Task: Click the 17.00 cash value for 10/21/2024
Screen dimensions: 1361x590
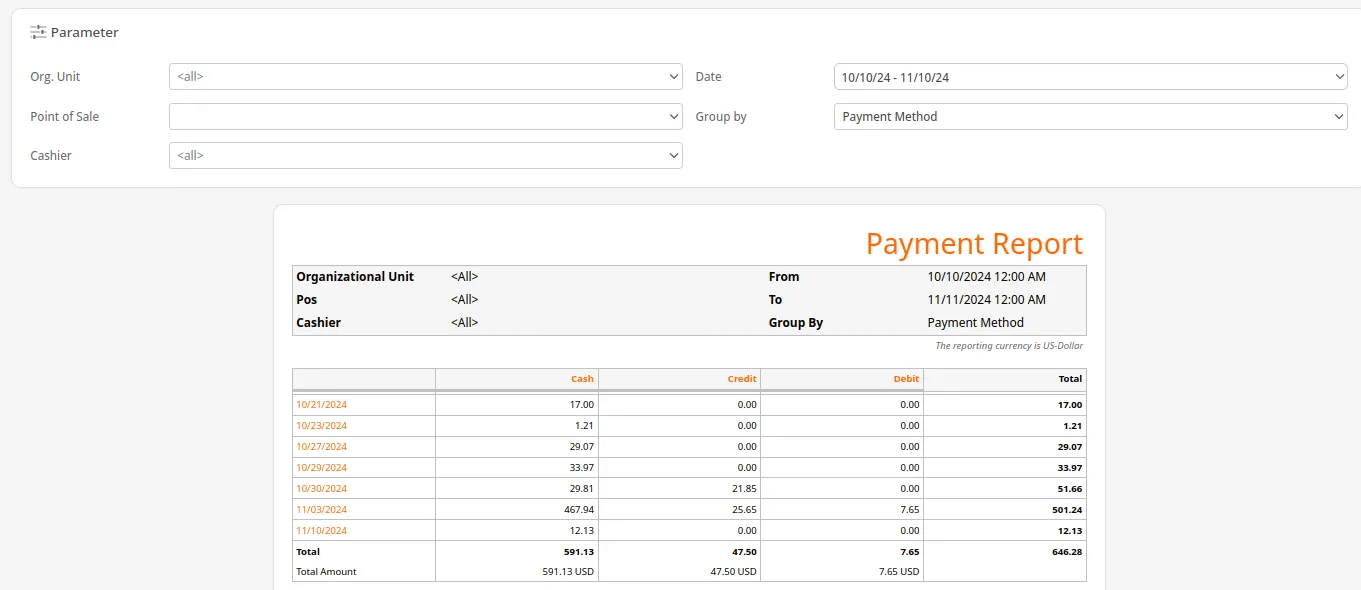Action: tap(582, 405)
